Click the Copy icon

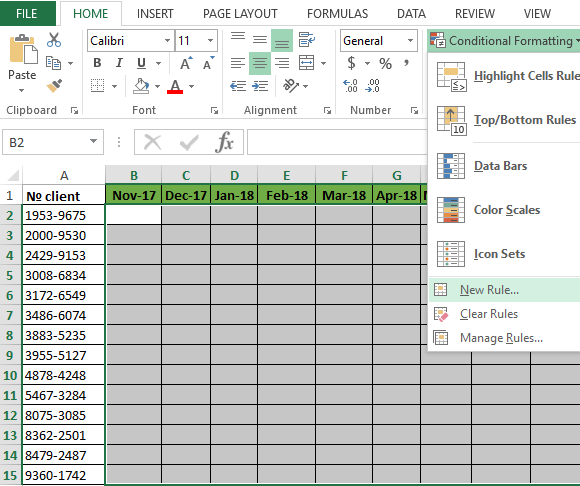point(53,63)
